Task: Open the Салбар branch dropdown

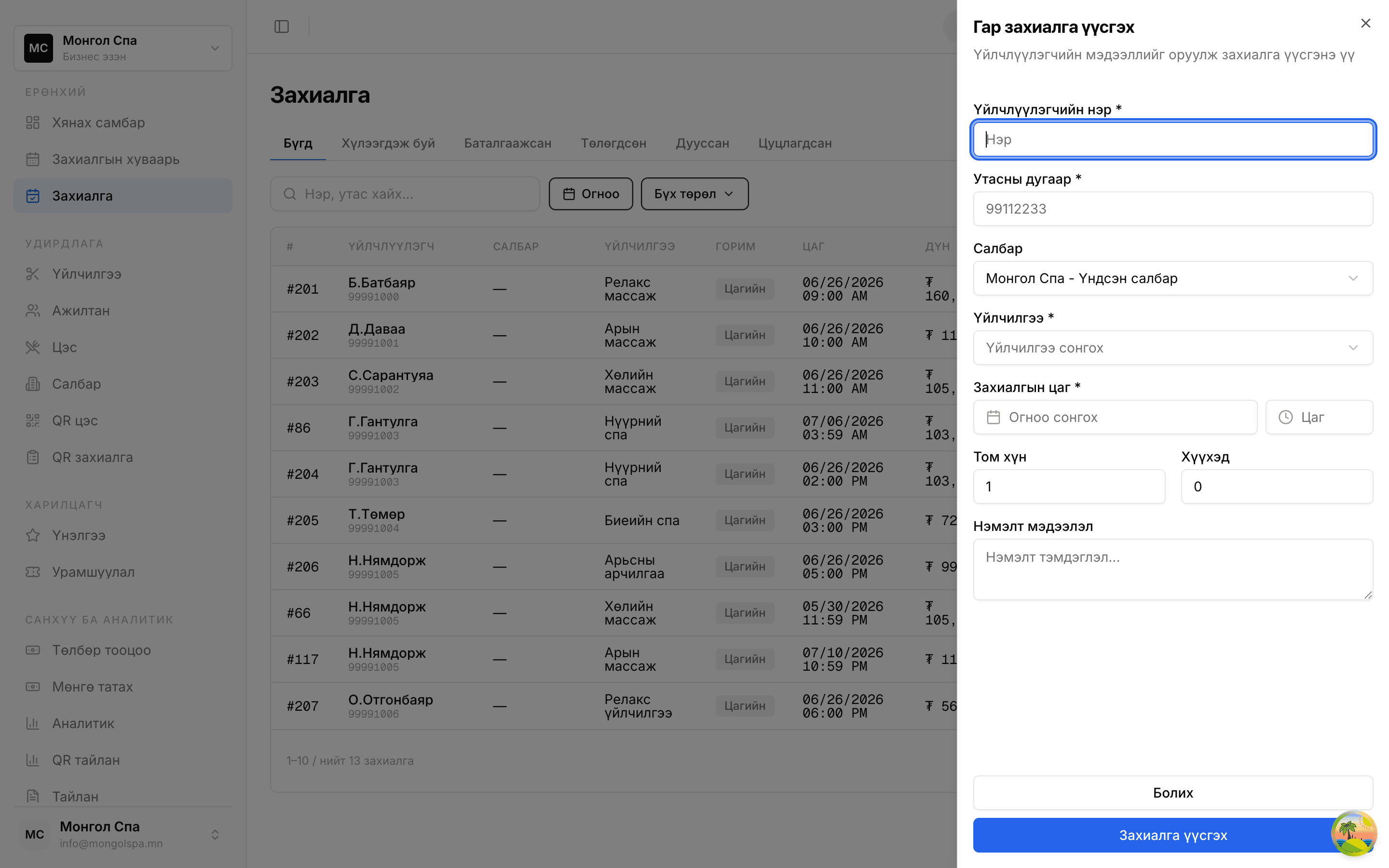Action: 1172,278
